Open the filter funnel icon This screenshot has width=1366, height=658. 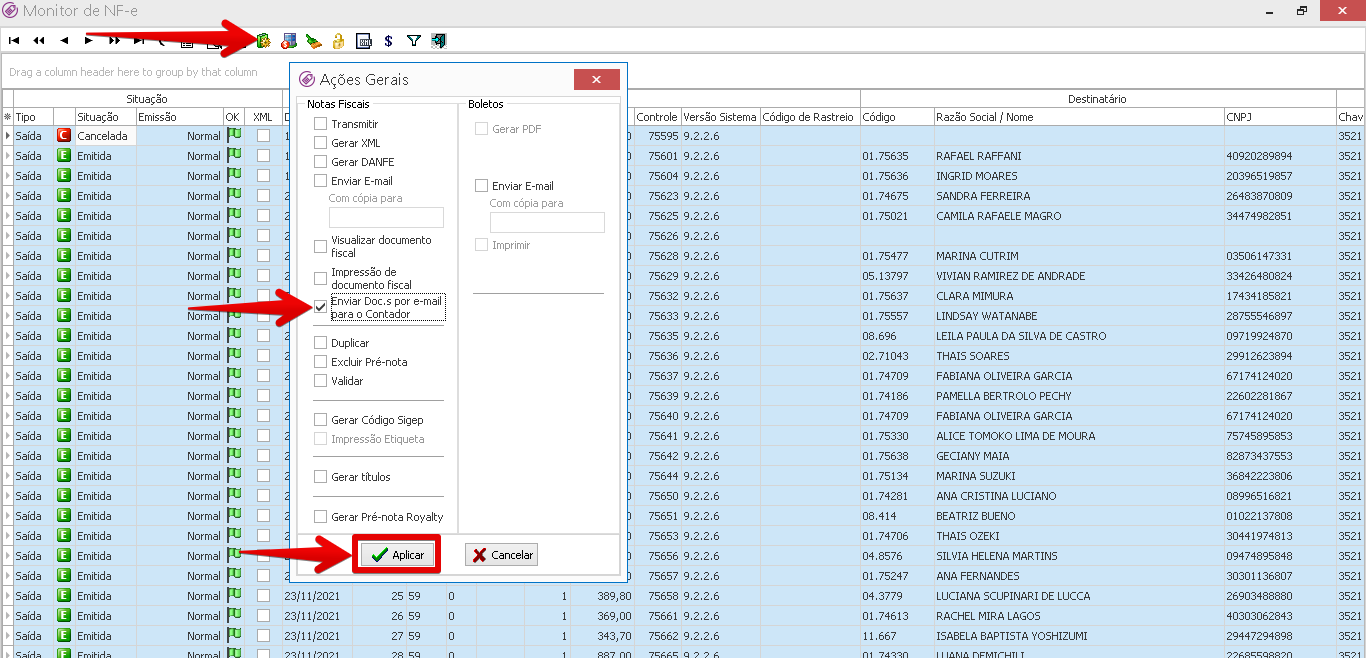point(413,41)
